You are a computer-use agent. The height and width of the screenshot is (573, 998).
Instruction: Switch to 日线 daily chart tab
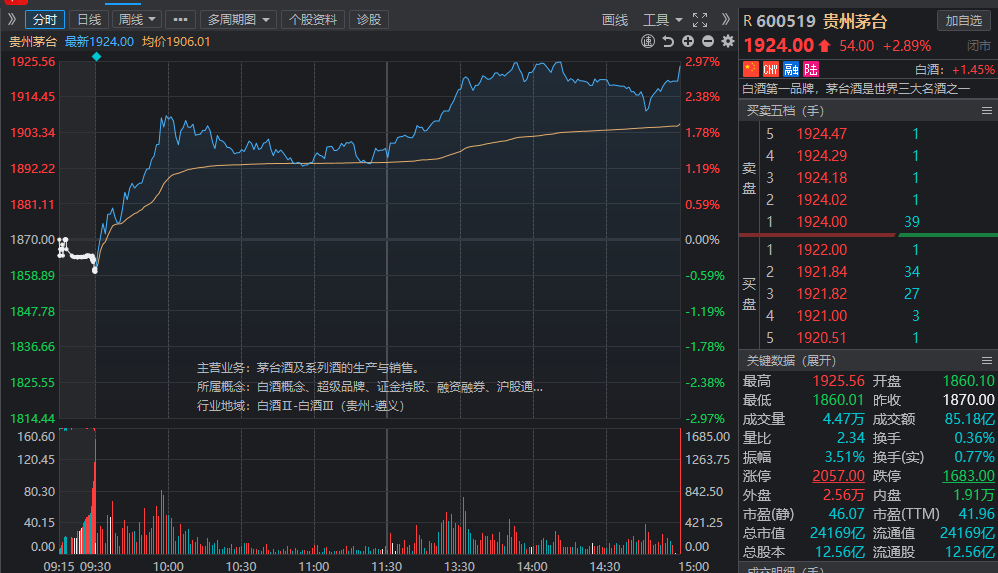[x=89, y=20]
